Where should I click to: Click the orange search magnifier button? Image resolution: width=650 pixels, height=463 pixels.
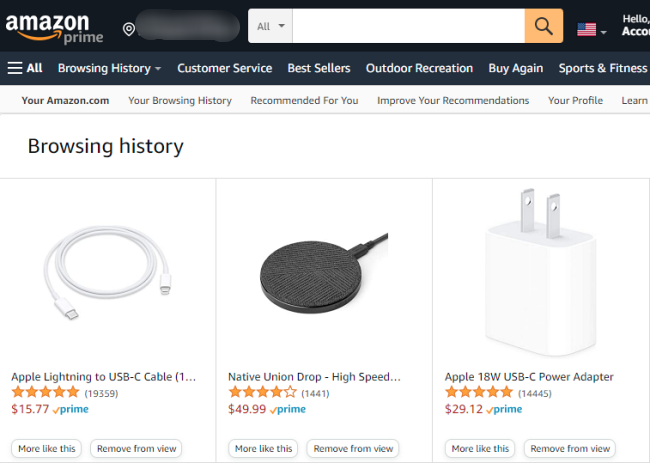point(544,26)
